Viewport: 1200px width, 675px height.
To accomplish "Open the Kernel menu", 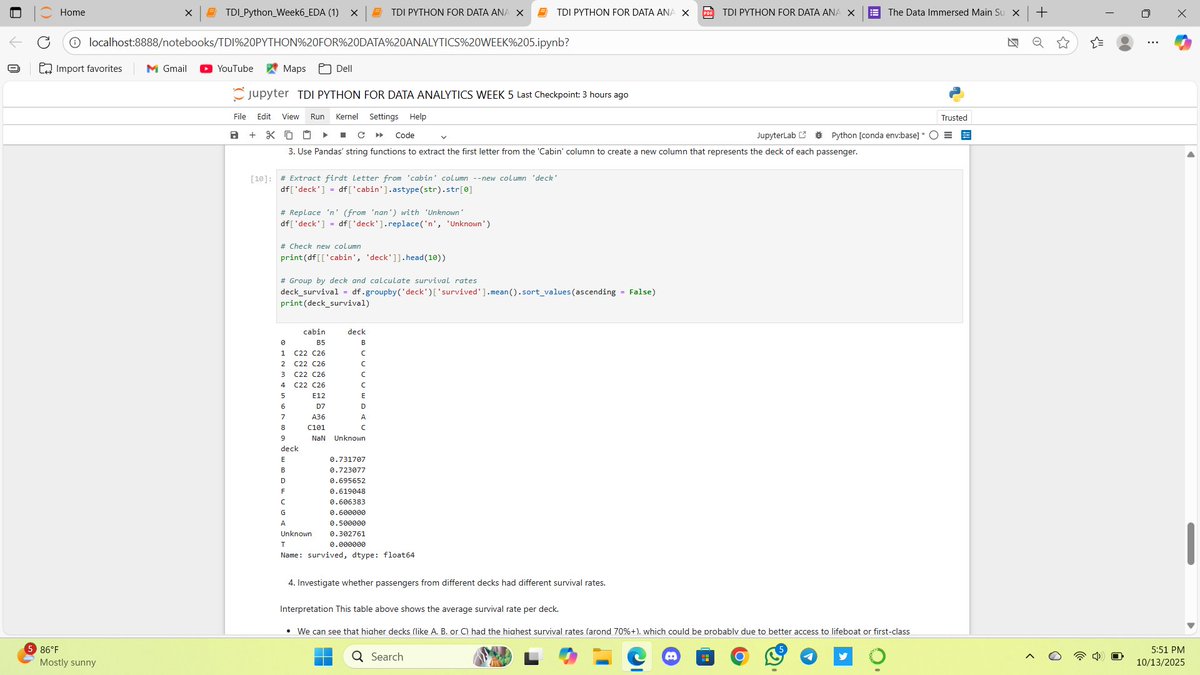I will 346,116.
